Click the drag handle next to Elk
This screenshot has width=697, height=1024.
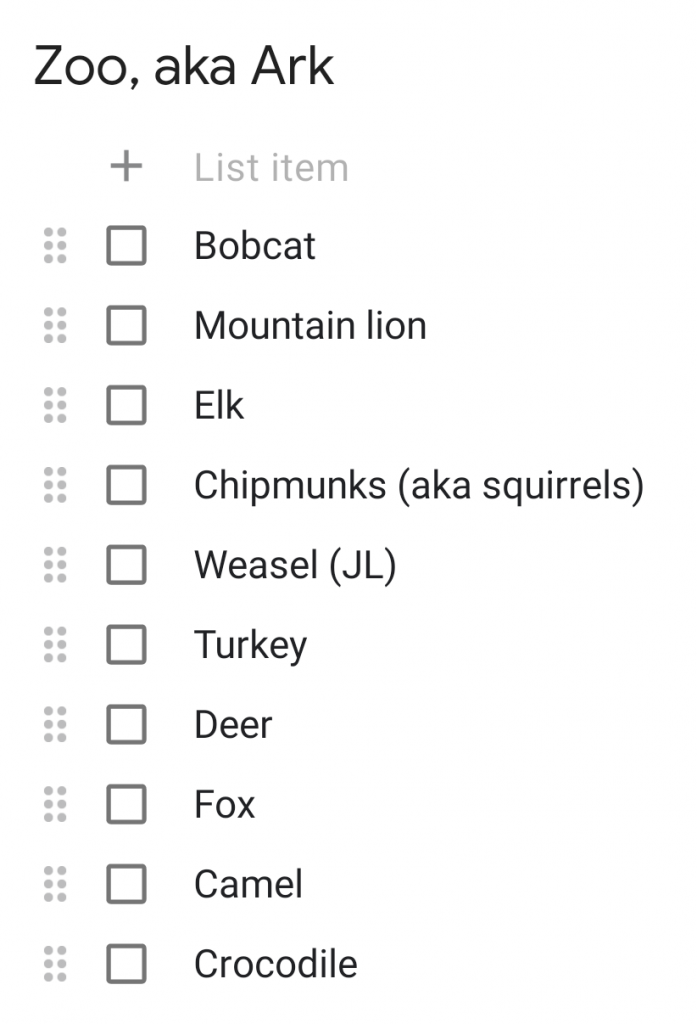56,406
